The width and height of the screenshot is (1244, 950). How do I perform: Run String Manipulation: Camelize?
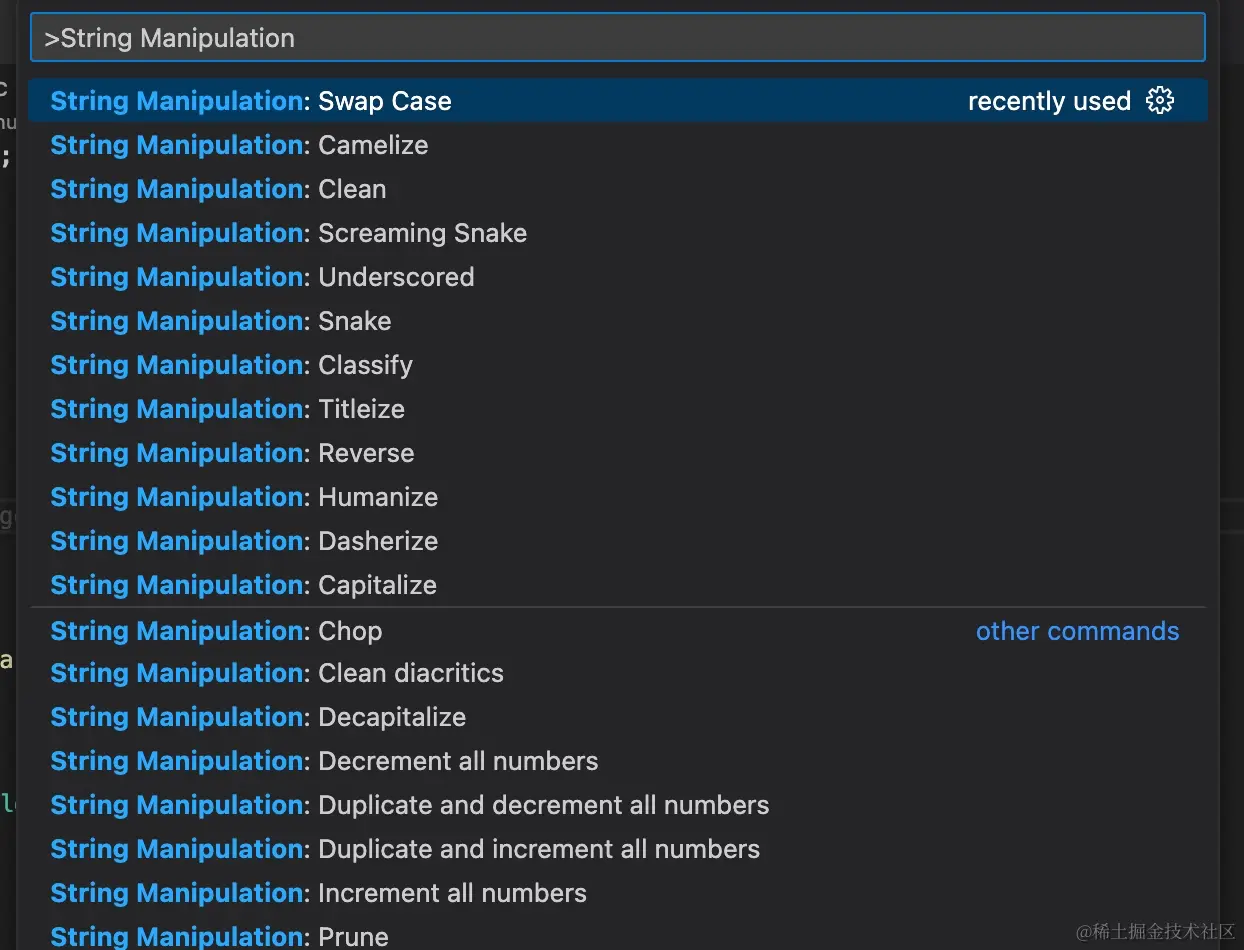pyautogui.click(x=618, y=145)
